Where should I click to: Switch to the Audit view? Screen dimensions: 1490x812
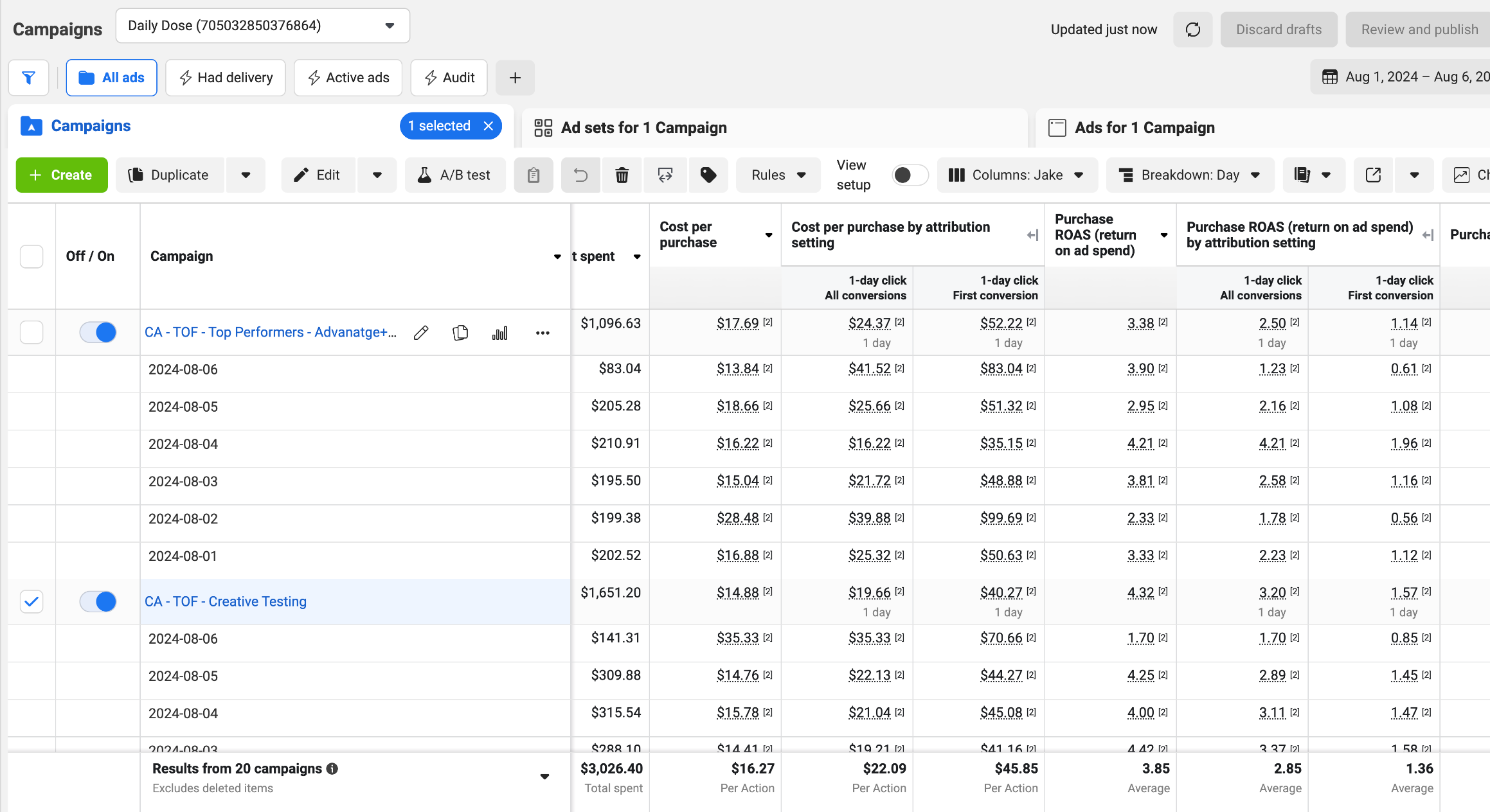[449, 78]
